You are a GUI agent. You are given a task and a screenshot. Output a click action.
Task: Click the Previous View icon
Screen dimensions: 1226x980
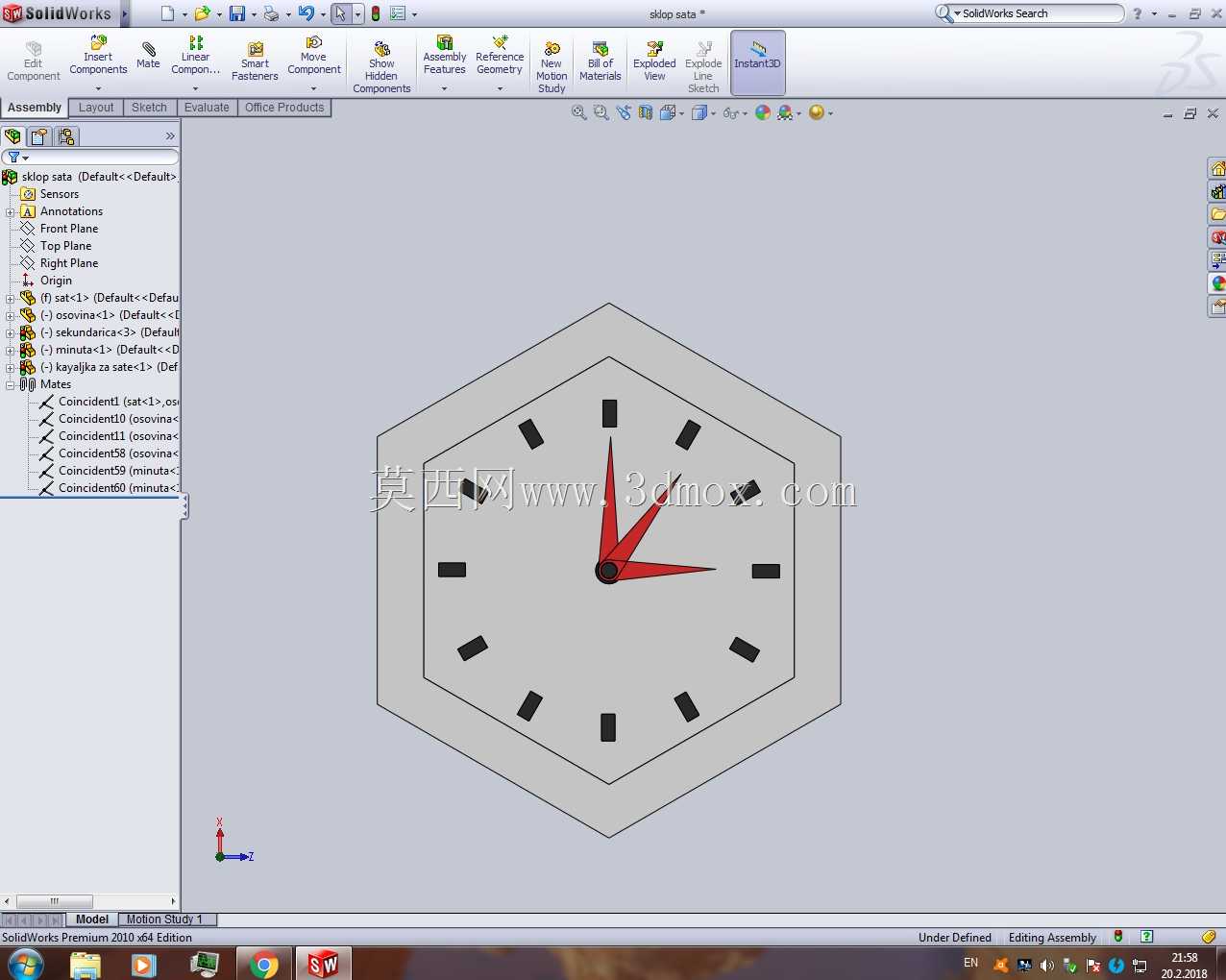pos(624,112)
